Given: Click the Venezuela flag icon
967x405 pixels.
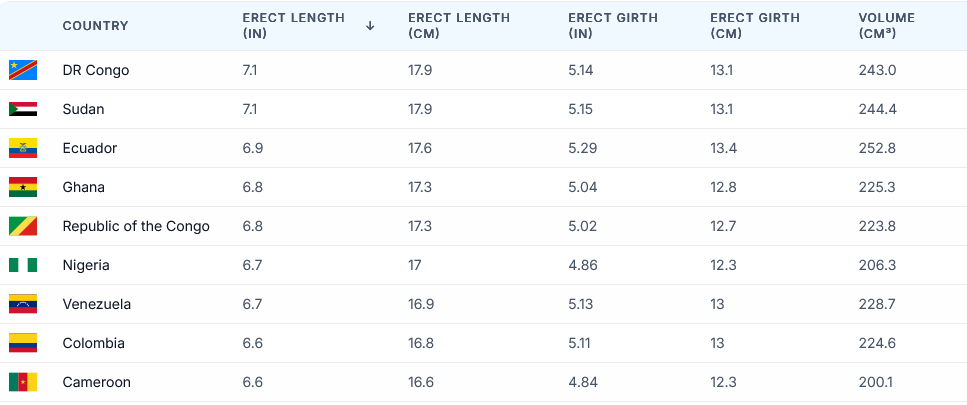Looking at the screenshot, I should pyautogui.click(x=23, y=304).
